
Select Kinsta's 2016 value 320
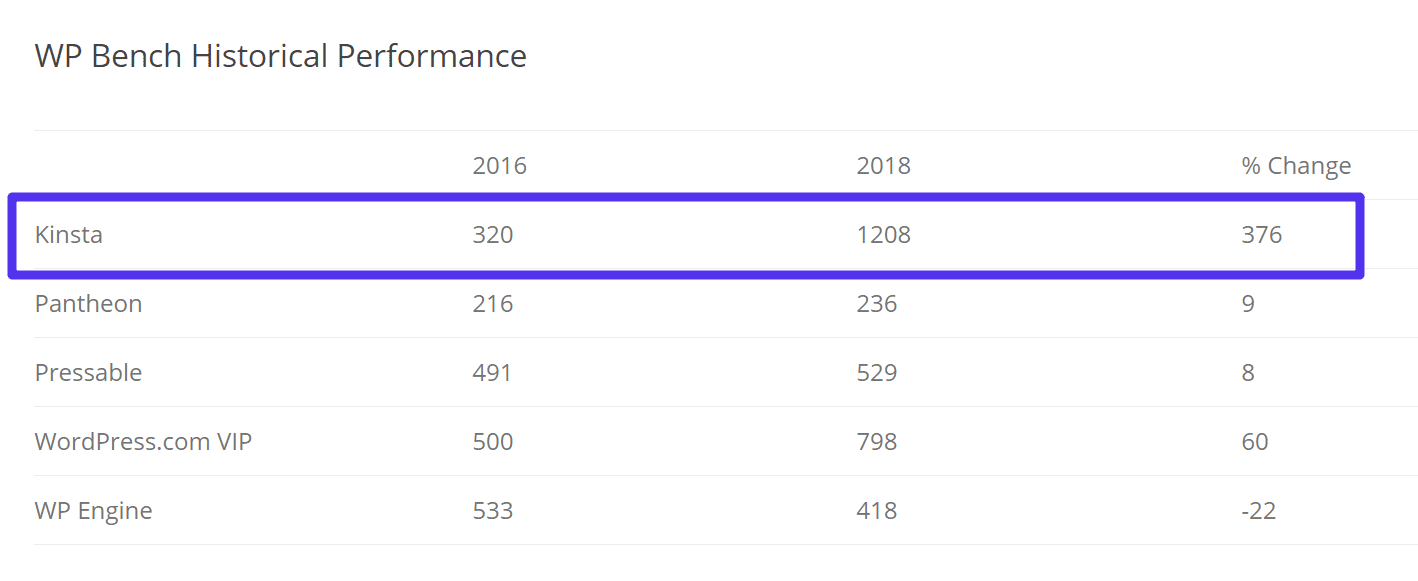[492, 235]
